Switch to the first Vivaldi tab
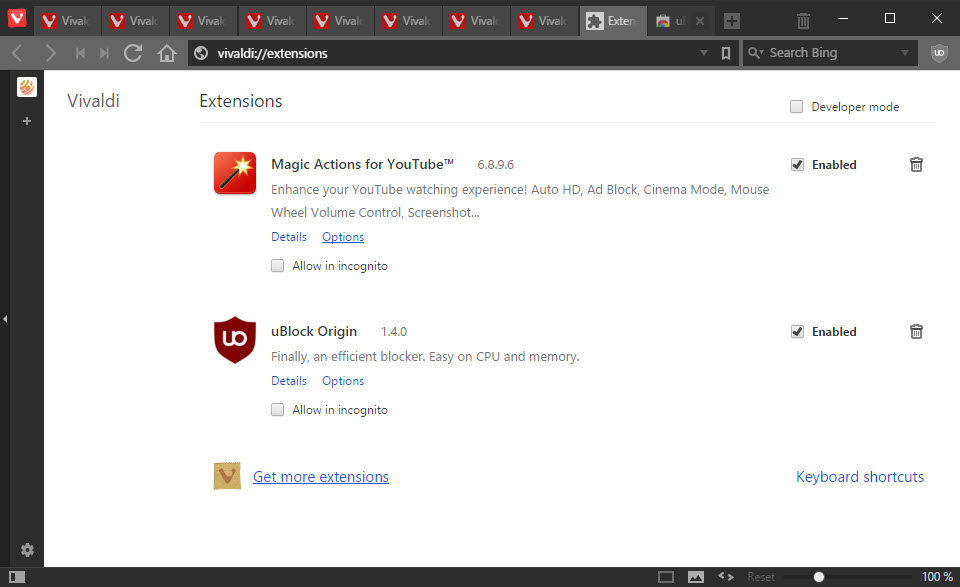 pos(65,21)
